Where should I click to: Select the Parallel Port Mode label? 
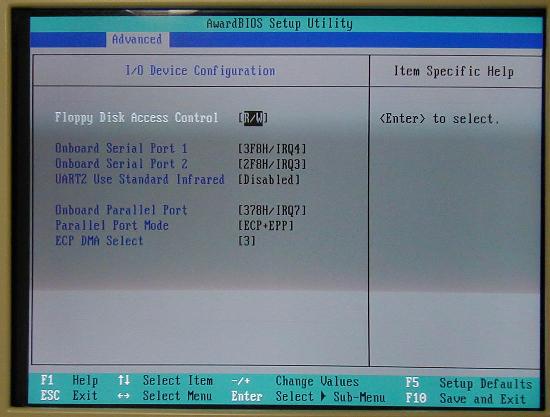112,226
